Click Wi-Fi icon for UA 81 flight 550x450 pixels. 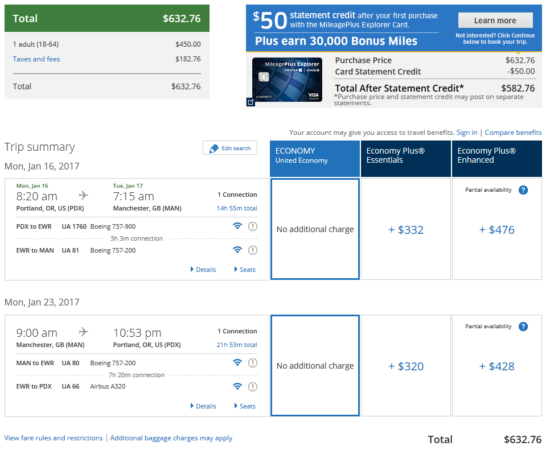237,250
